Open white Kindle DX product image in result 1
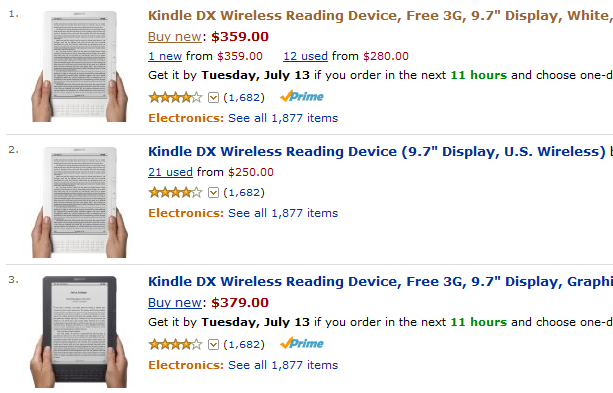The width and height of the screenshot is (613, 393). pos(79,66)
